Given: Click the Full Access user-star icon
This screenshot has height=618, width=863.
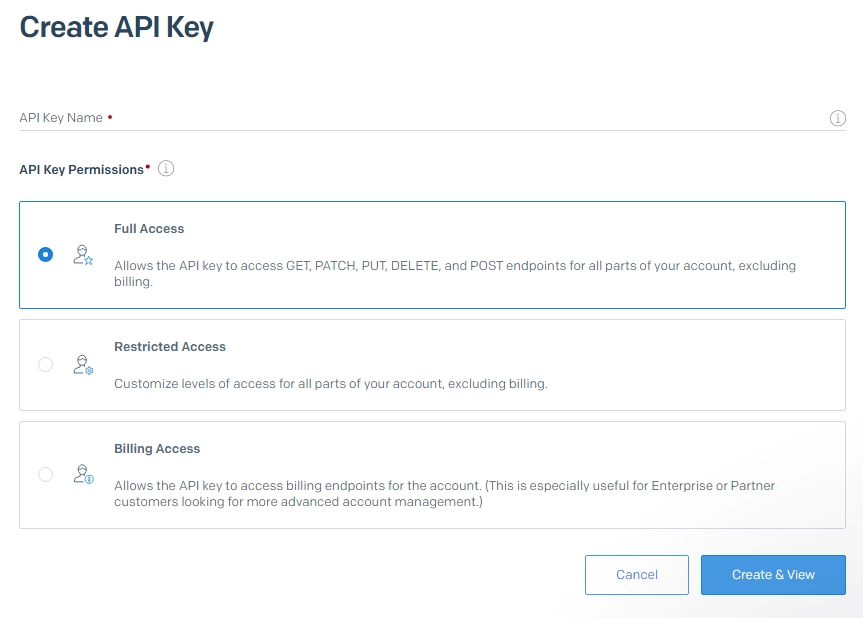Looking at the screenshot, I should pos(83,255).
